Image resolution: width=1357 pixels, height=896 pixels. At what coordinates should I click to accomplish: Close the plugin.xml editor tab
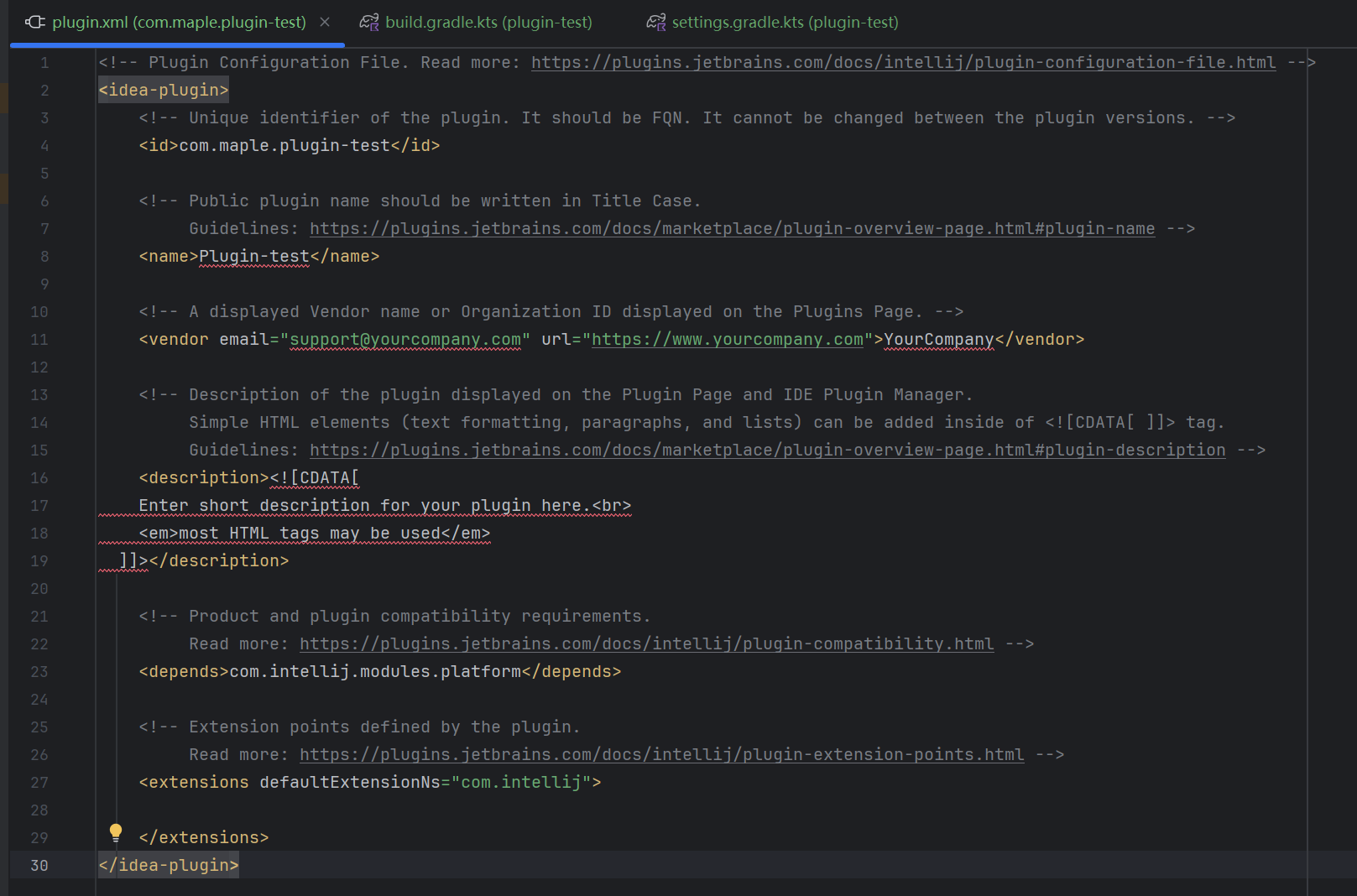coord(324,22)
